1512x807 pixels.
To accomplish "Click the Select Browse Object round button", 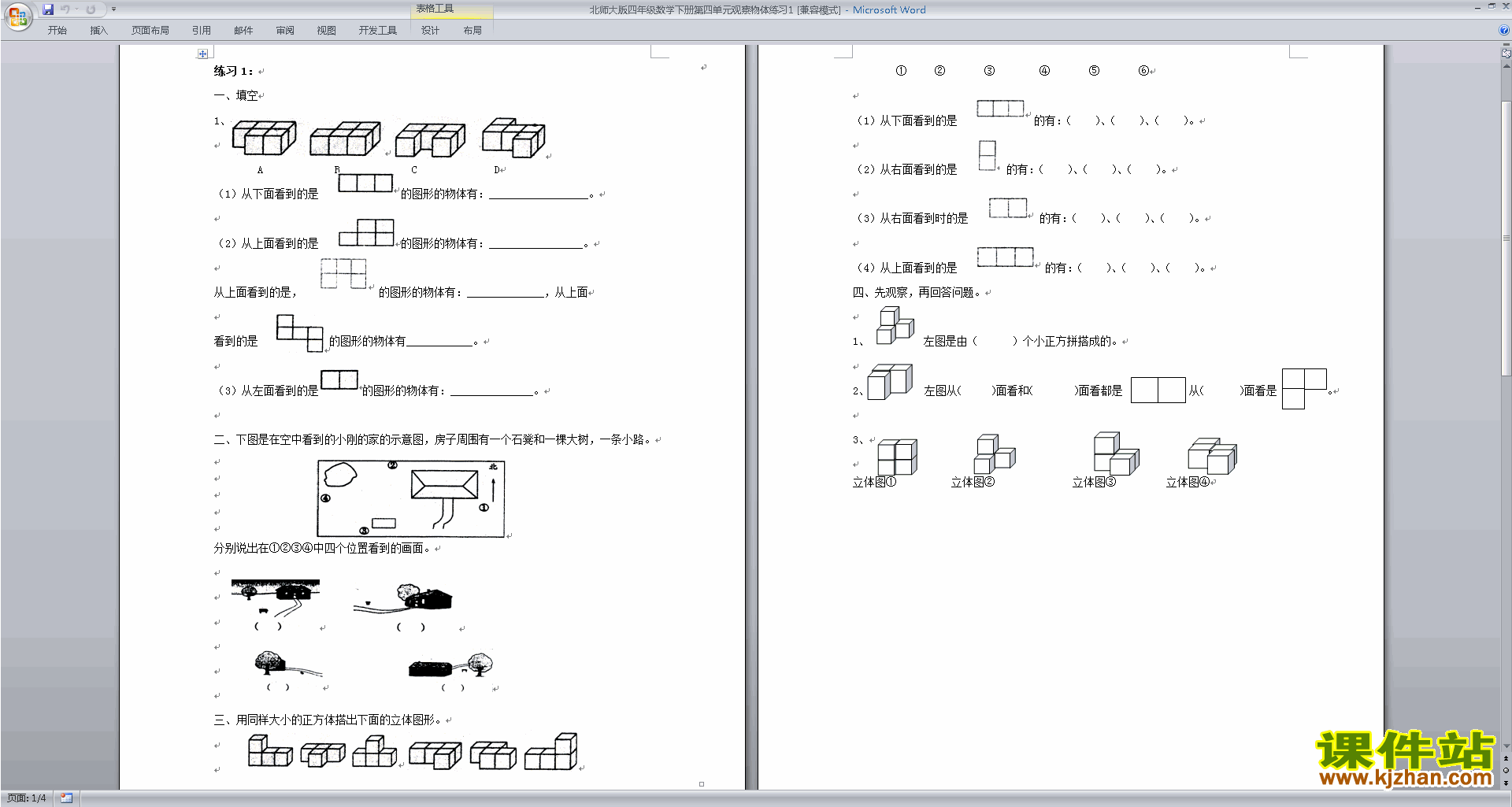I will click(x=1506, y=771).
